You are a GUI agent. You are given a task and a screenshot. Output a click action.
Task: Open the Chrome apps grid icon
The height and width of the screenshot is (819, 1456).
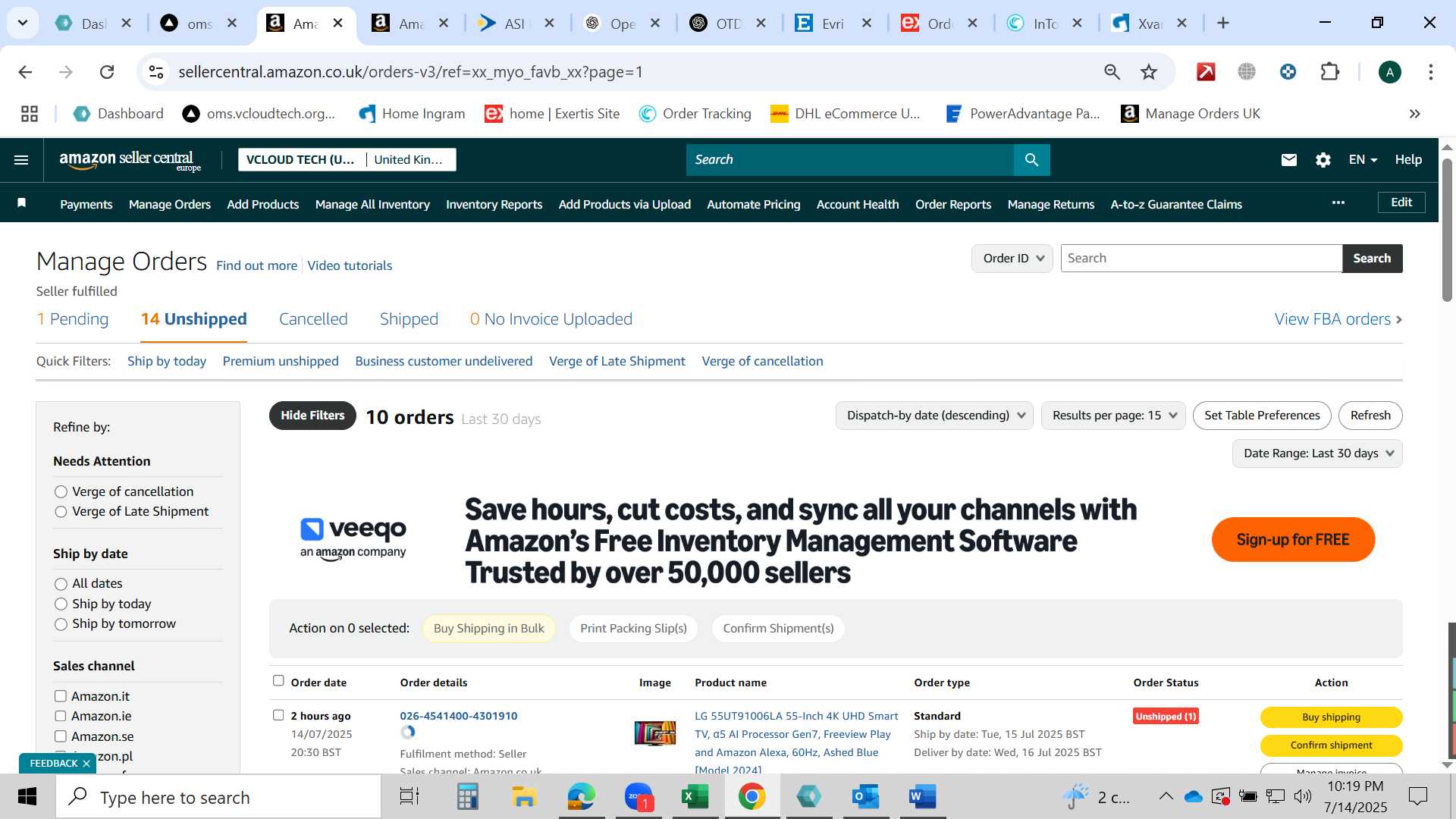(30, 114)
